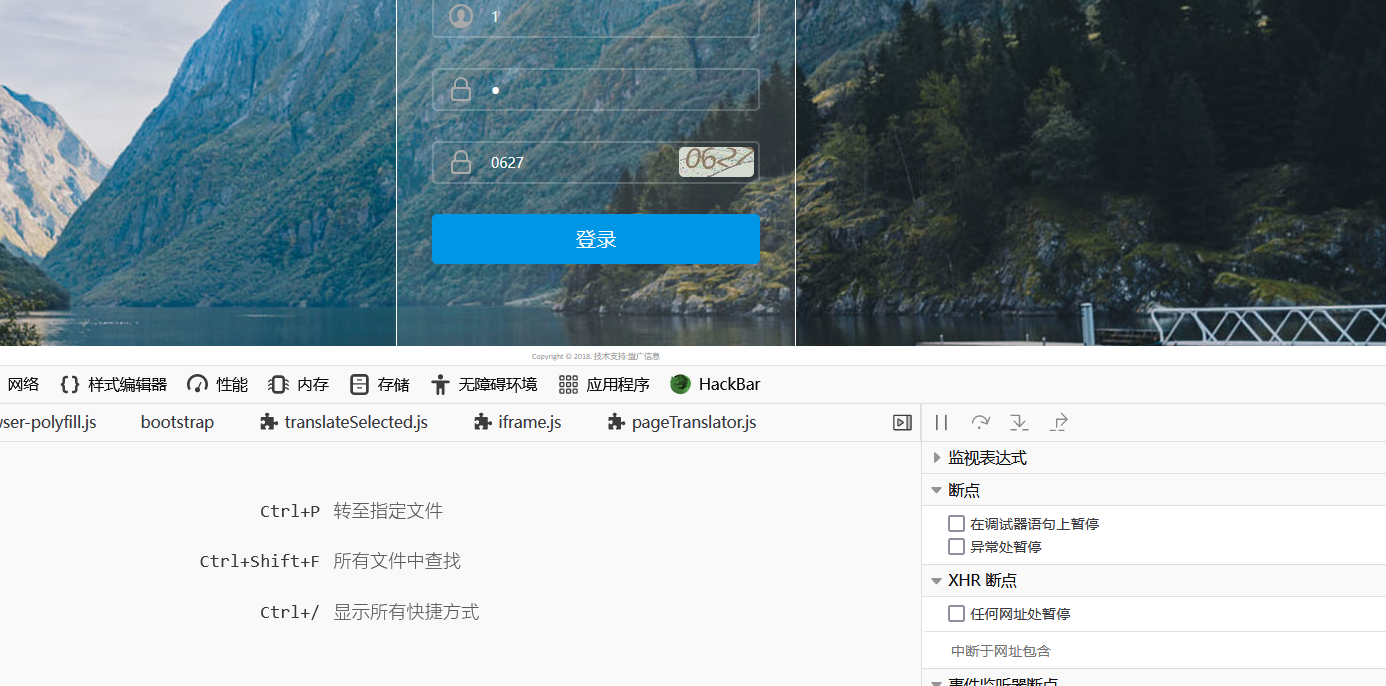
Task: Enable 在调试器语句上暂停 checkbox
Action: (956, 523)
